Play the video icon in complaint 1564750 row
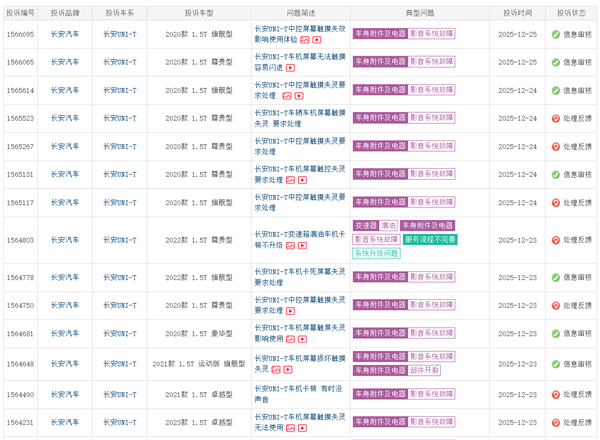The height and width of the screenshot is (440, 600). pos(290,311)
